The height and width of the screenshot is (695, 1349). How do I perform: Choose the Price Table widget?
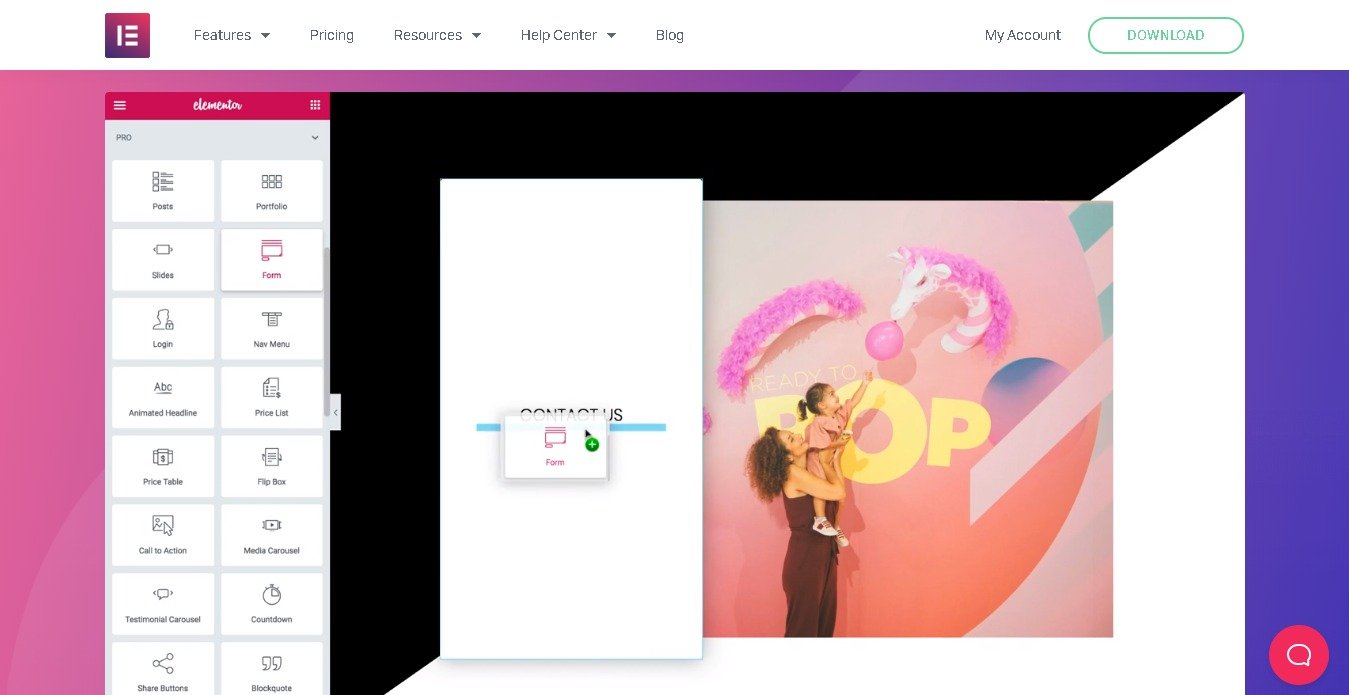coord(163,466)
